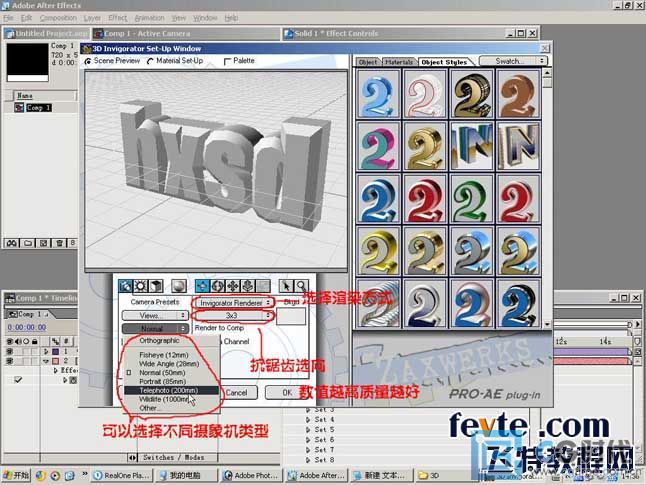646x485 pixels.
Task: Select Material Set-Up radio button
Action: point(150,61)
